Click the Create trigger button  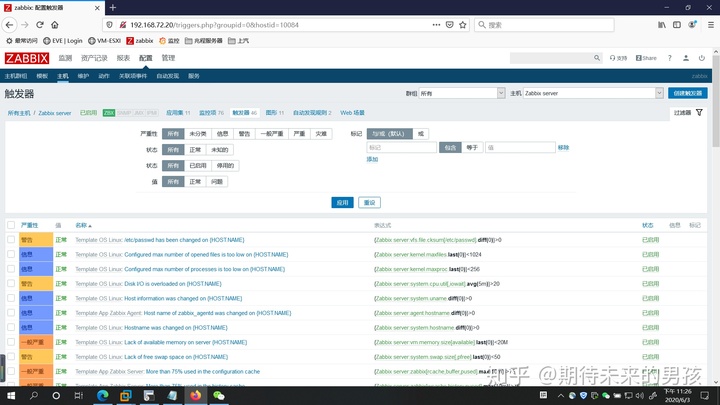(687, 93)
